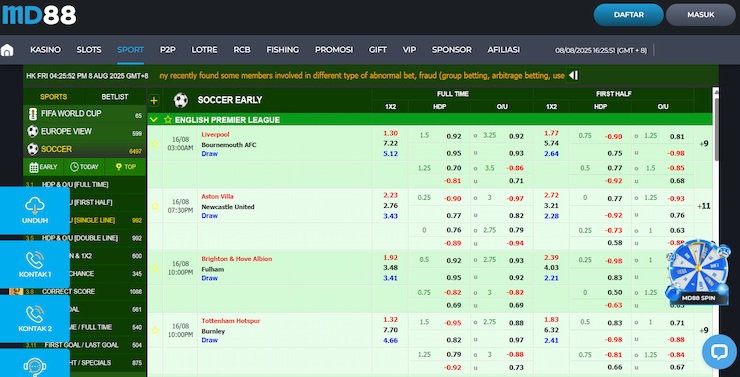
Task: Collapse the English Premier League section
Action: coord(153,120)
